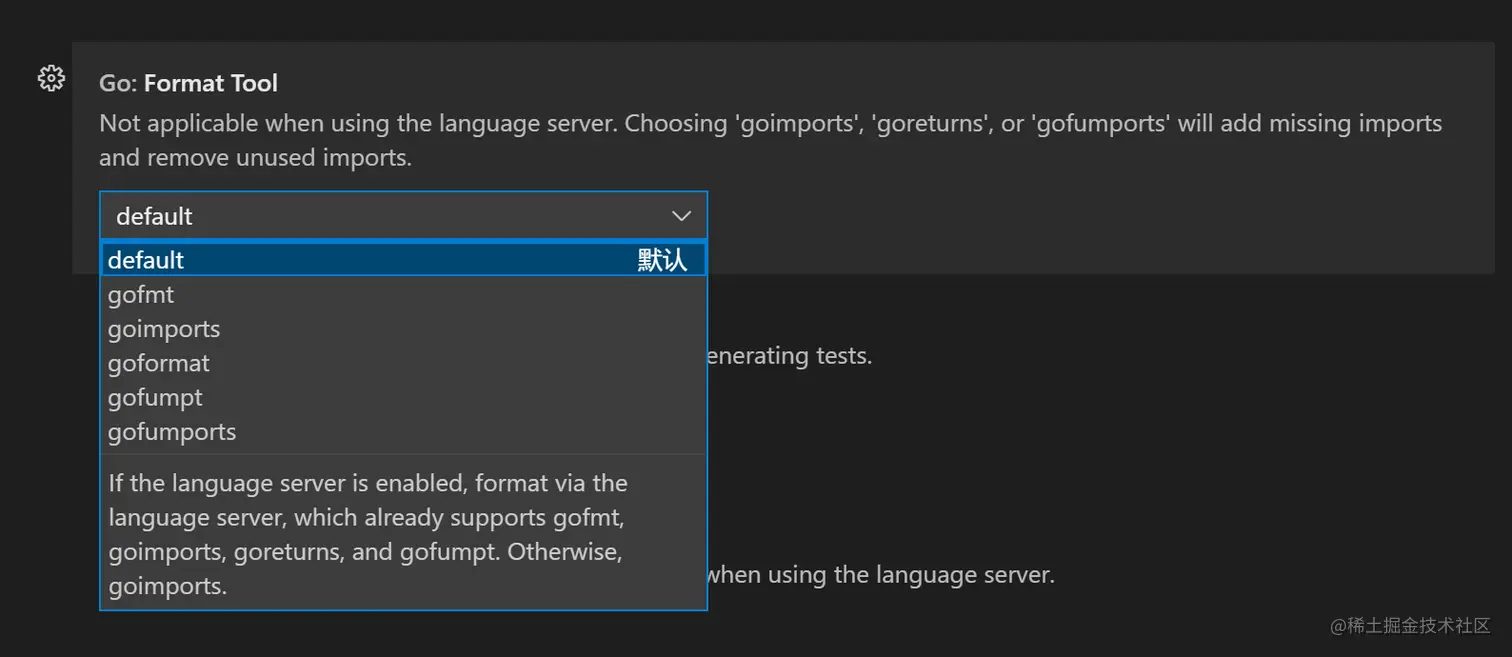
Task: Select the highlighted default option
Action: tap(146, 260)
